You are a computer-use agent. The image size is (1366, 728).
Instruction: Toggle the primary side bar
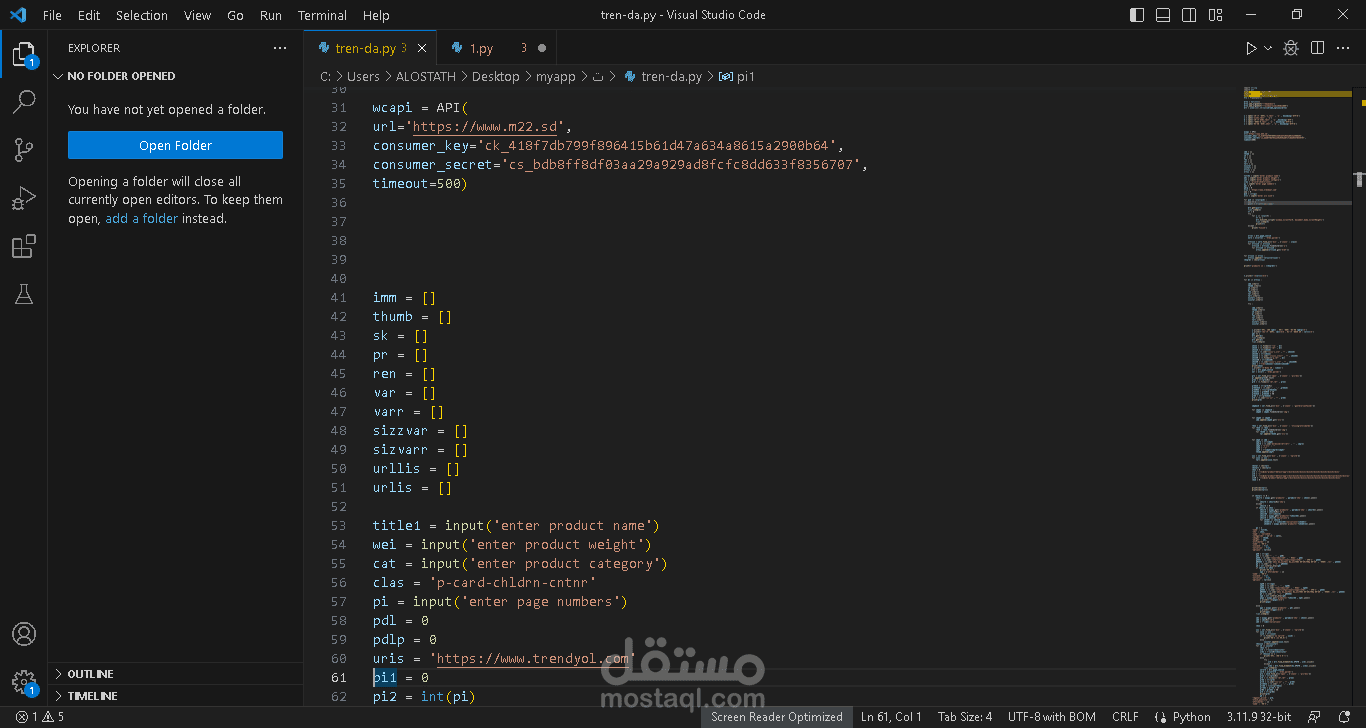1137,15
